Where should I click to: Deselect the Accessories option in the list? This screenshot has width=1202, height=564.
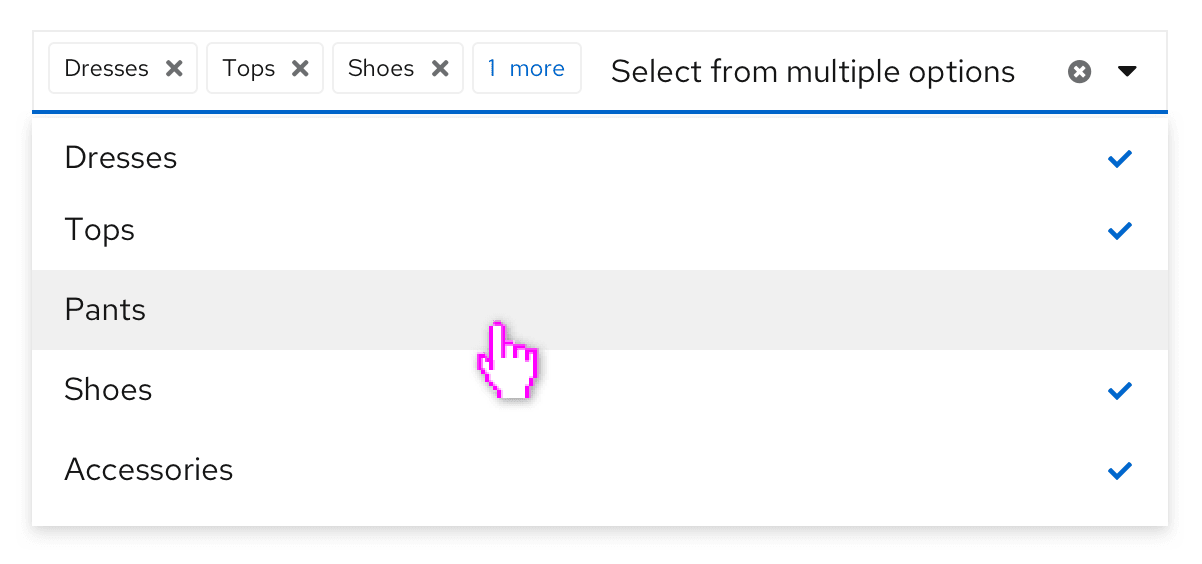[x=148, y=469]
